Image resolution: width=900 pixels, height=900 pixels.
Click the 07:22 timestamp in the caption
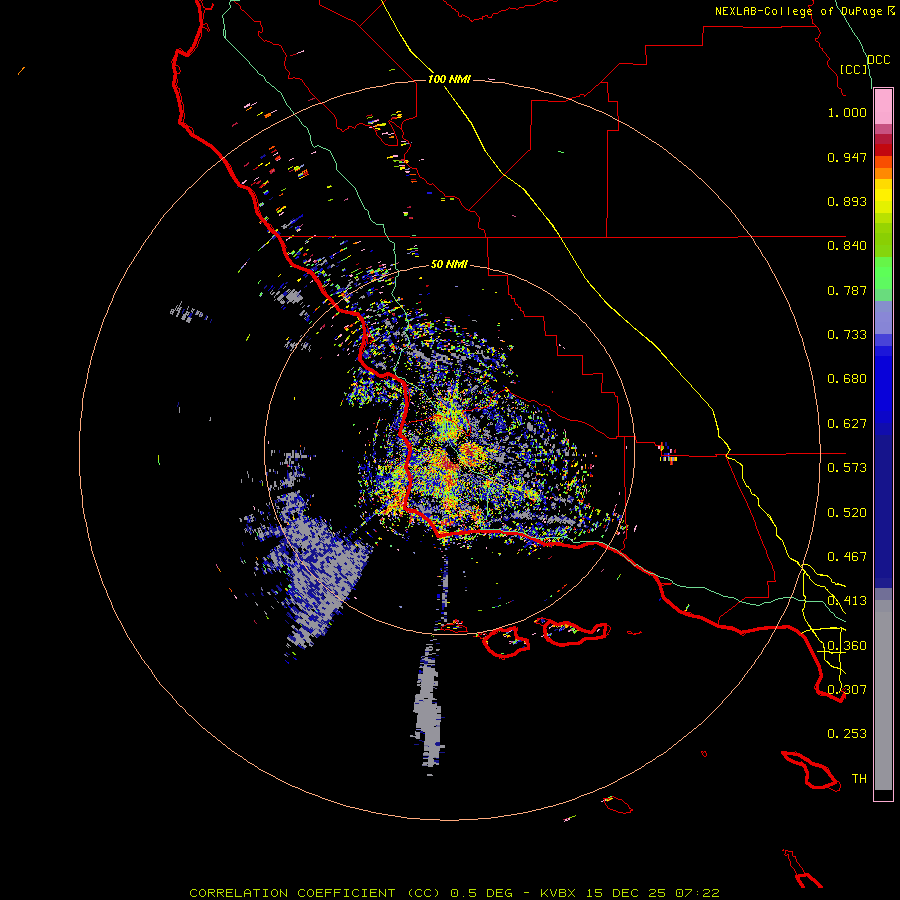697,893
